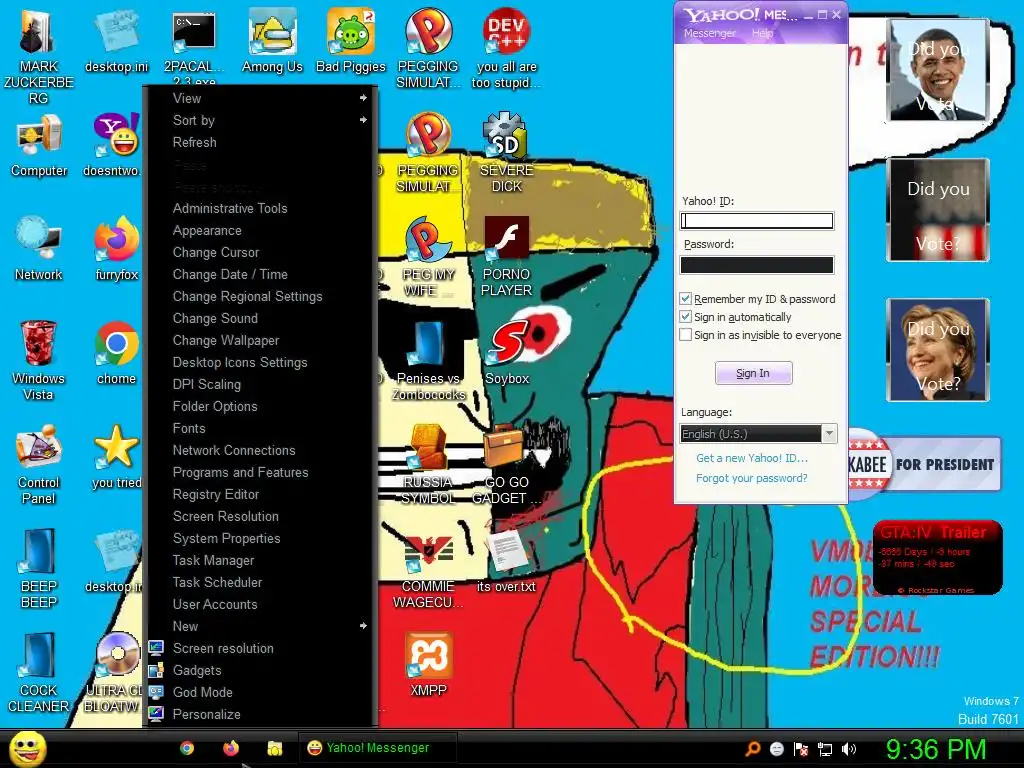Launch Firefox from the taskbar
The image size is (1024, 768).
tap(231, 748)
